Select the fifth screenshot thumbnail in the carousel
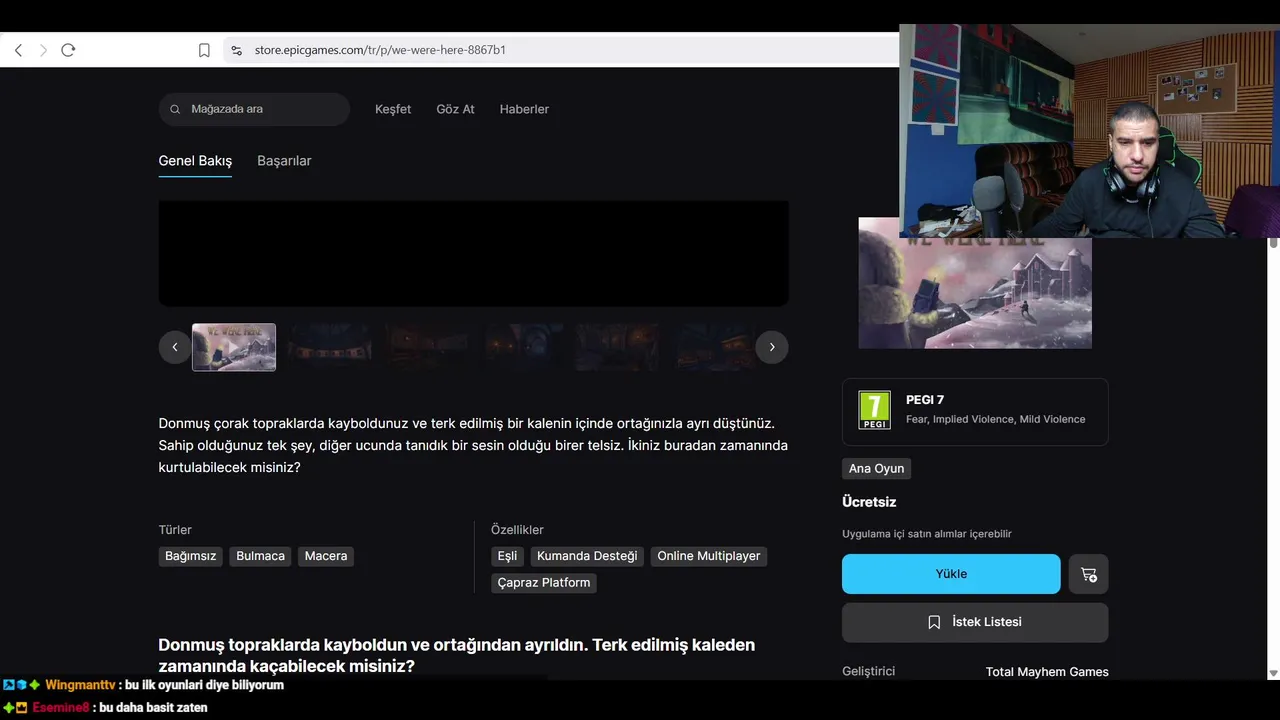 click(618, 347)
